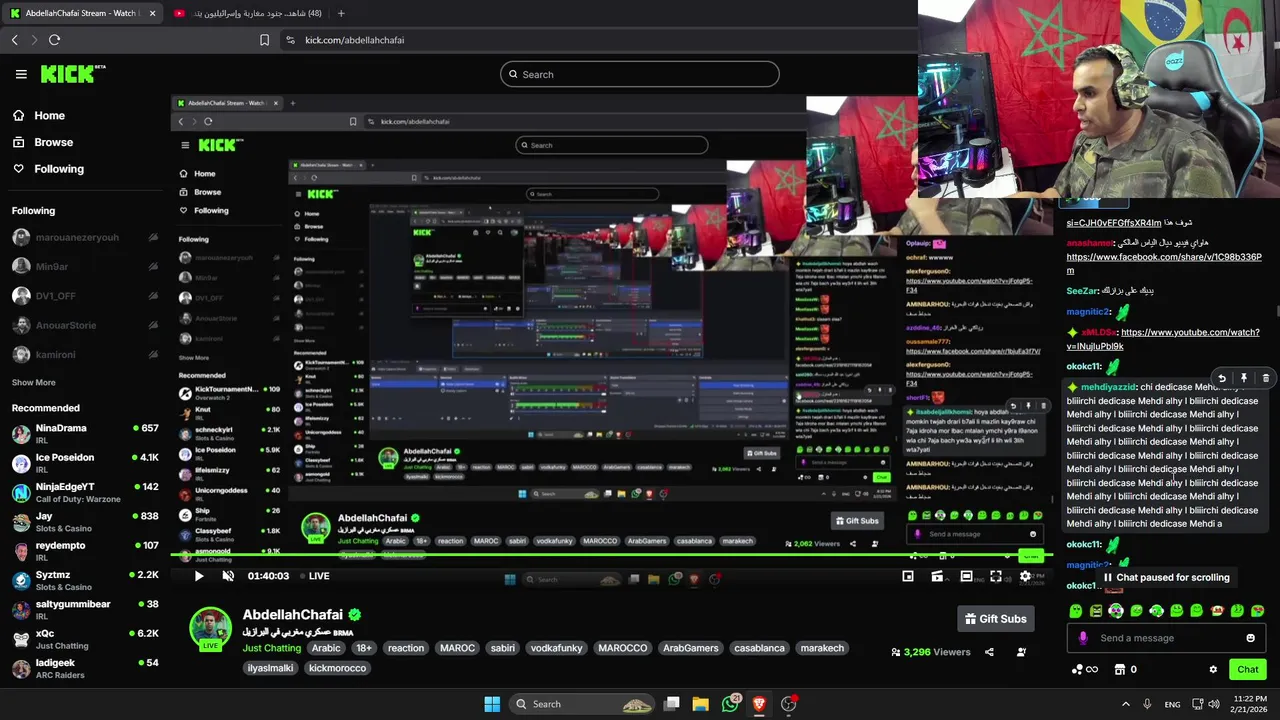Image resolution: width=1280 pixels, height=720 pixels.
Task: Unmute the stream player volume icon
Action: [x=228, y=576]
